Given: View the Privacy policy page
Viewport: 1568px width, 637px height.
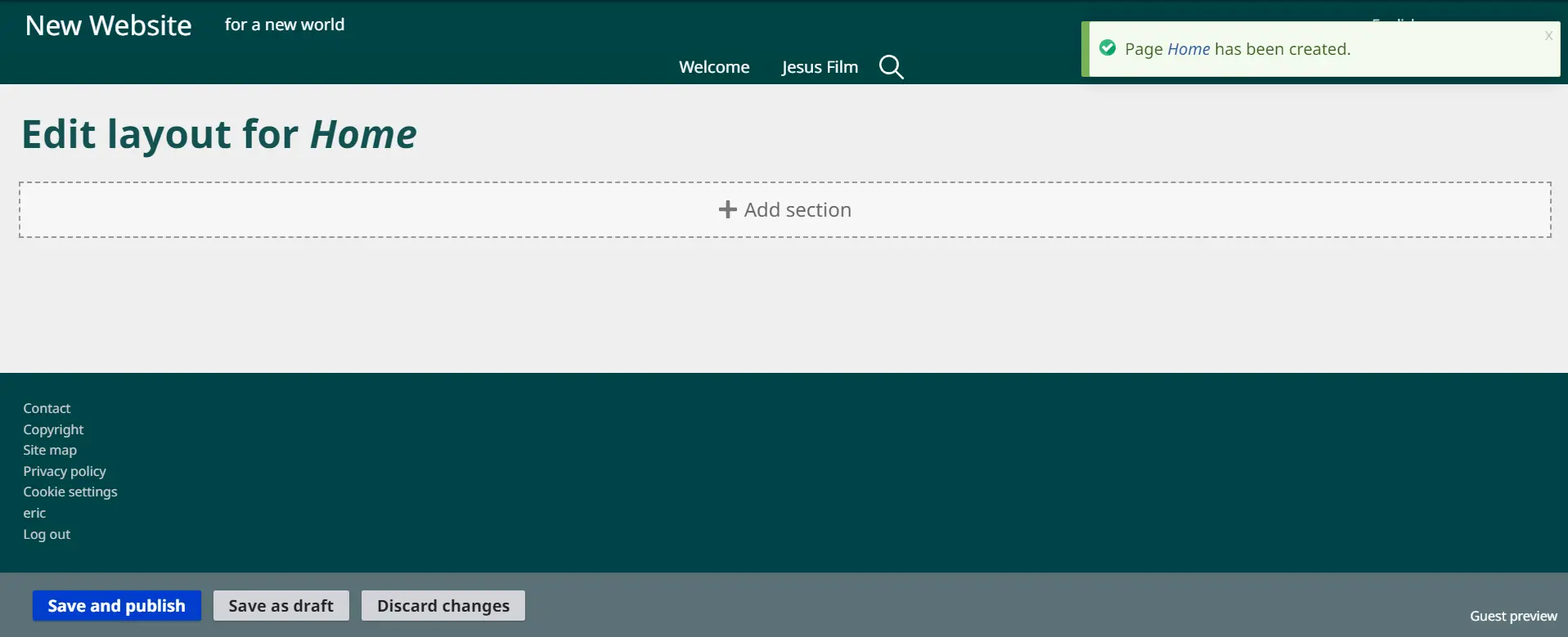Looking at the screenshot, I should tap(65, 471).
